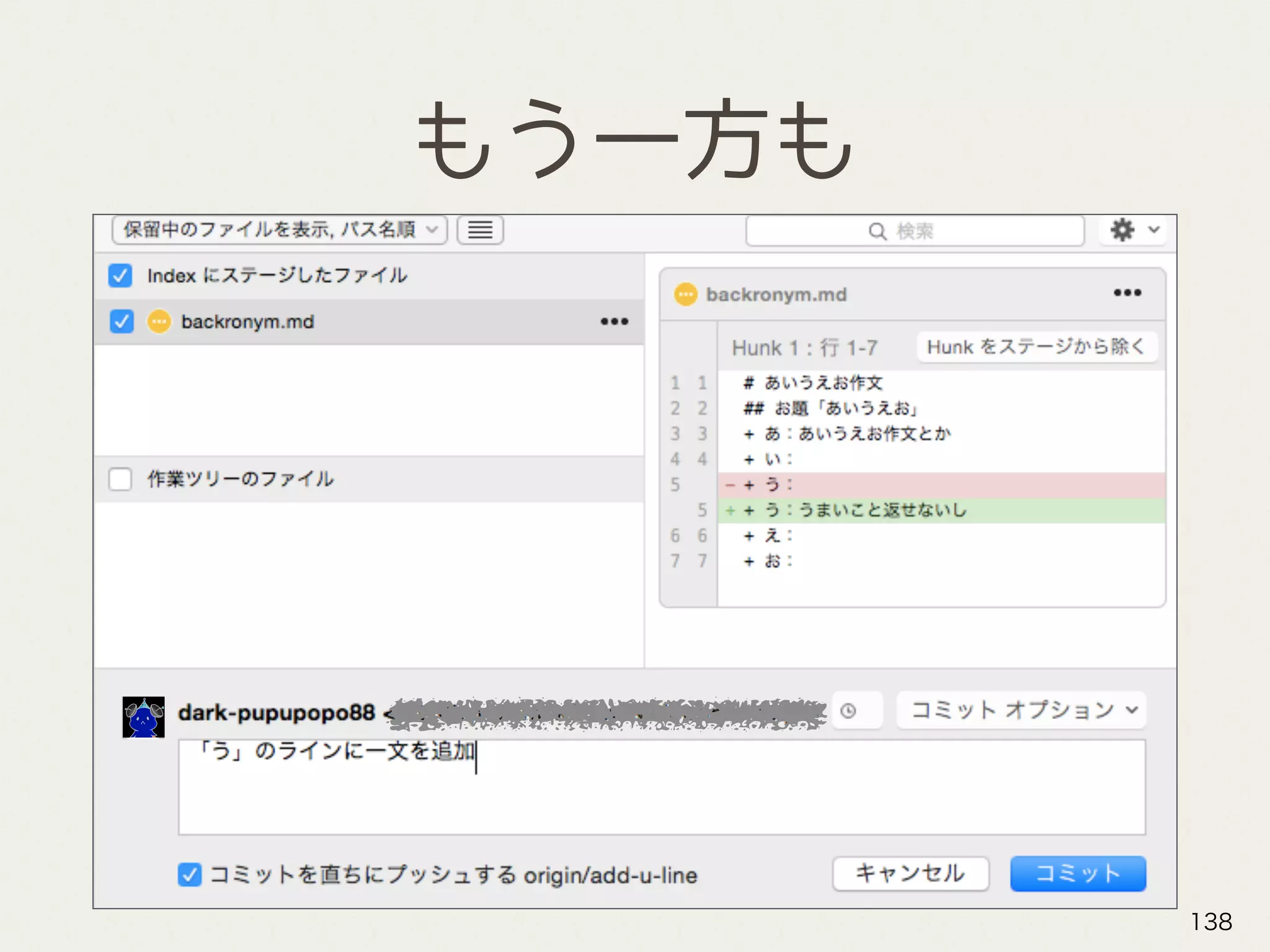Image resolution: width=1270 pixels, height=952 pixels.
Task: Click the recent commit messages clock icon
Action: [x=848, y=711]
